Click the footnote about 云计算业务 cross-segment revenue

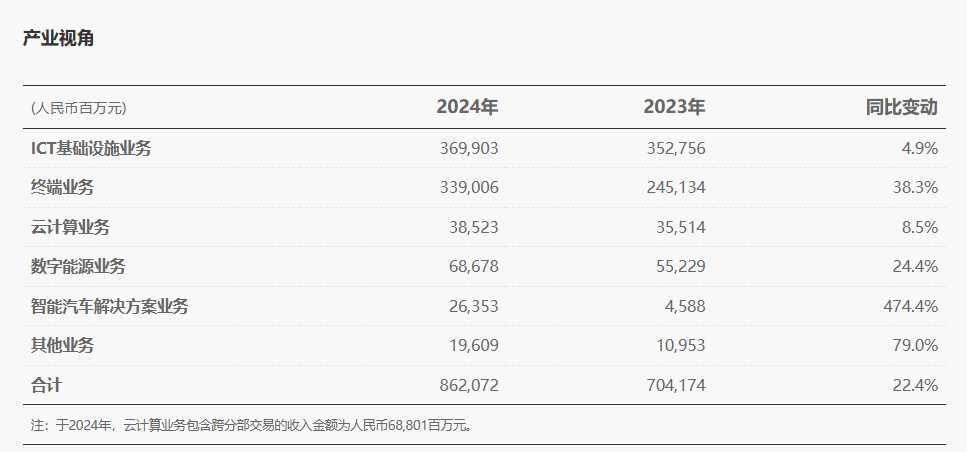(251, 425)
